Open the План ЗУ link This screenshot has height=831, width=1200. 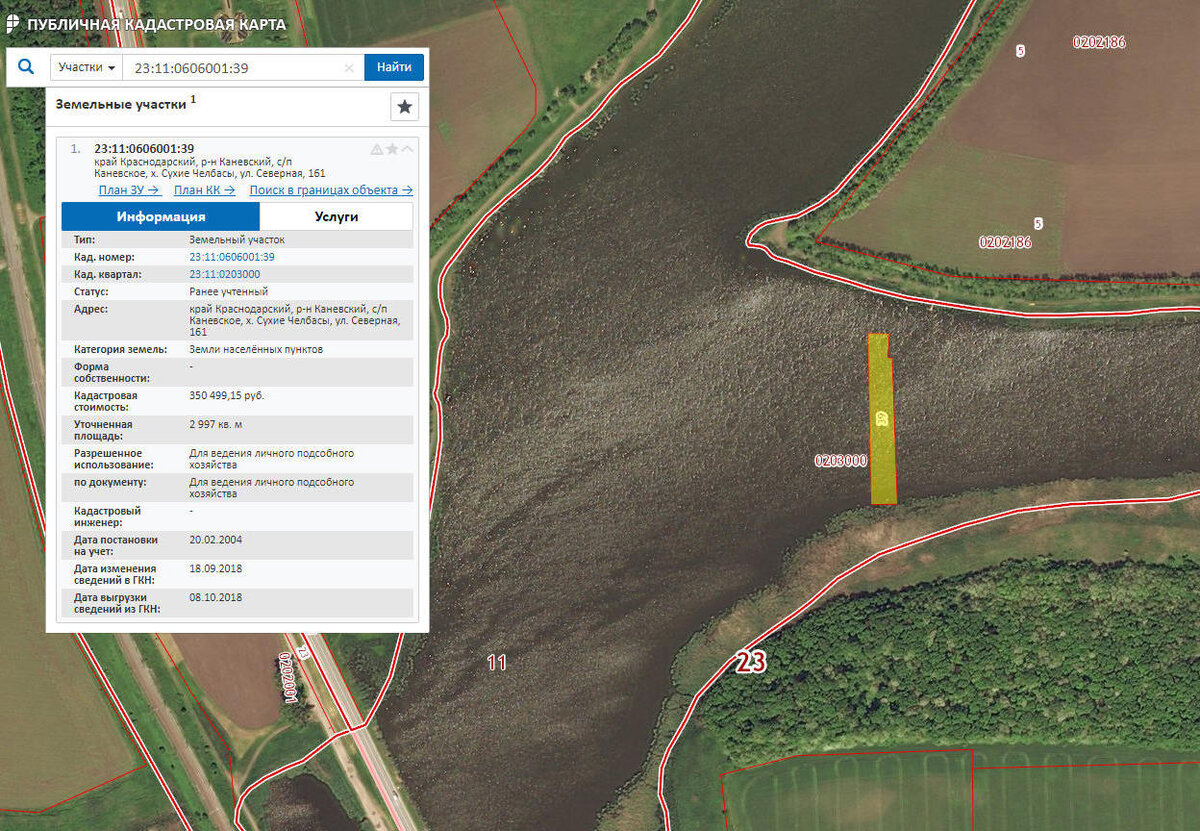129,190
